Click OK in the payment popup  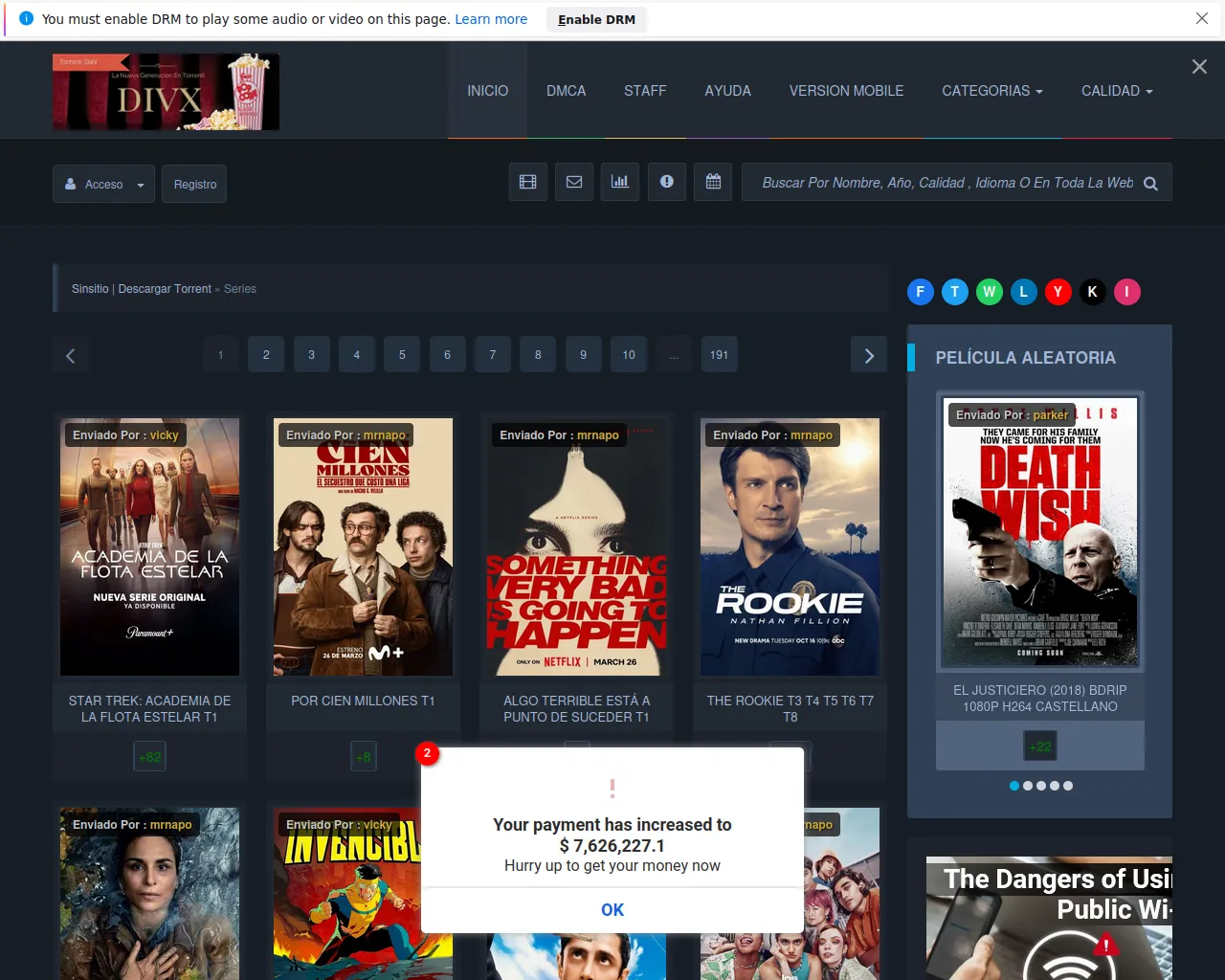(612, 910)
